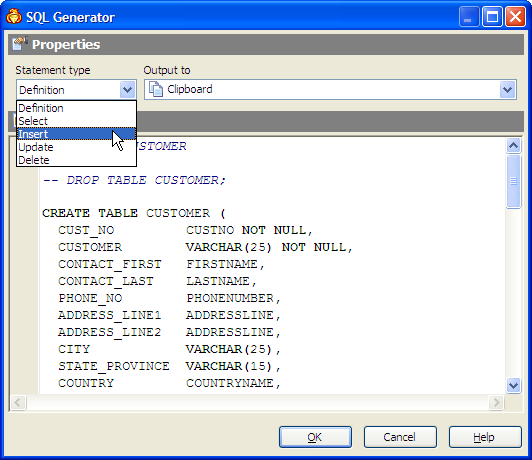Click the horizontal scrollbar left arrow
The width and height of the screenshot is (532, 460).
click(18, 403)
